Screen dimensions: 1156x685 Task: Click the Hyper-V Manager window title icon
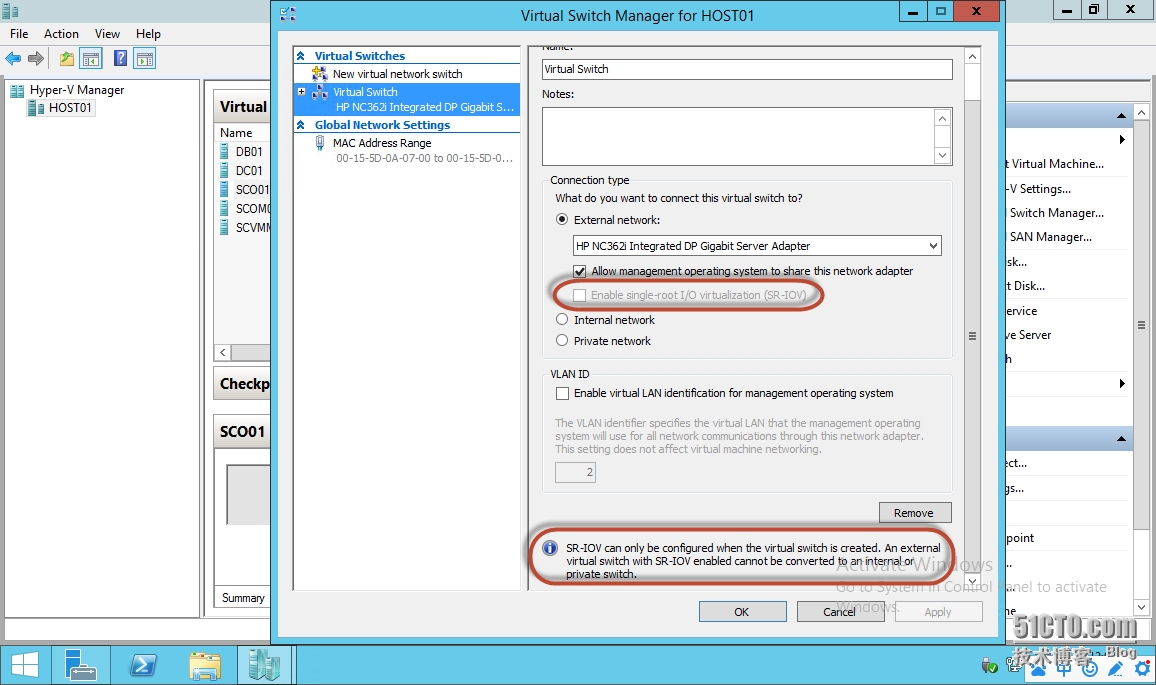10,11
